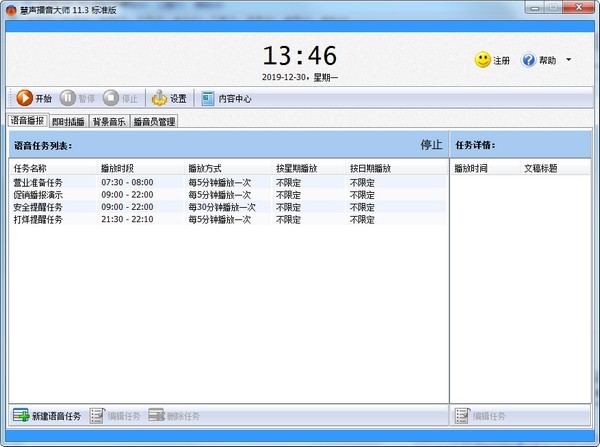This screenshot has width=600, height=447.
Task: Open the 播音员管理 tab
Action: click(x=154, y=122)
